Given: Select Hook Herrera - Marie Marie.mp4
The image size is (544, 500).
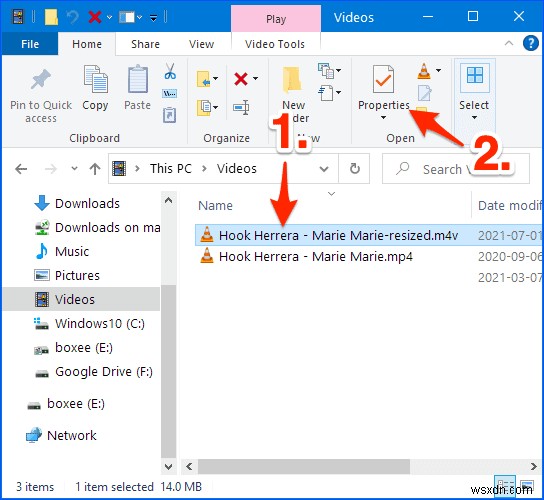Looking at the screenshot, I should tap(316, 257).
